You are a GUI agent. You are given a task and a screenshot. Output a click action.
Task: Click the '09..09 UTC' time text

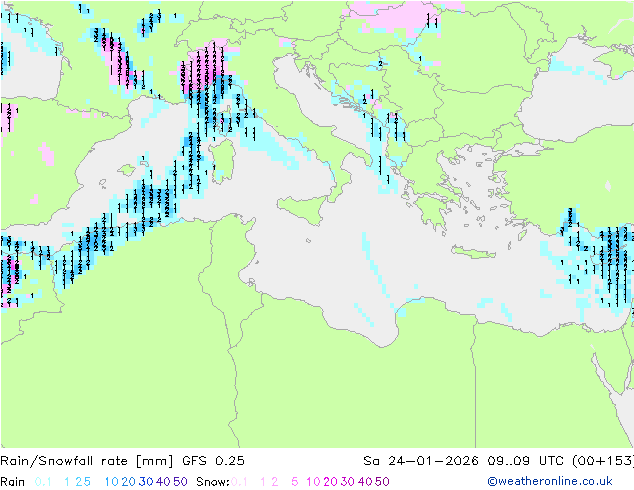526,461
